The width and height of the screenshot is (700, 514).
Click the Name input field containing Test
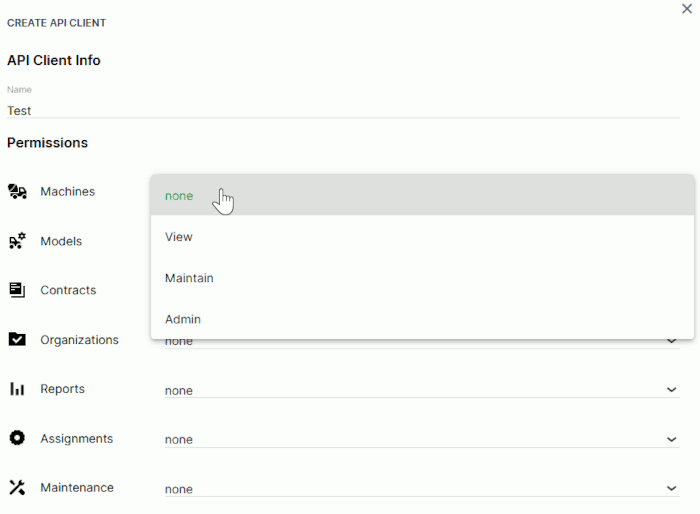pos(340,111)
